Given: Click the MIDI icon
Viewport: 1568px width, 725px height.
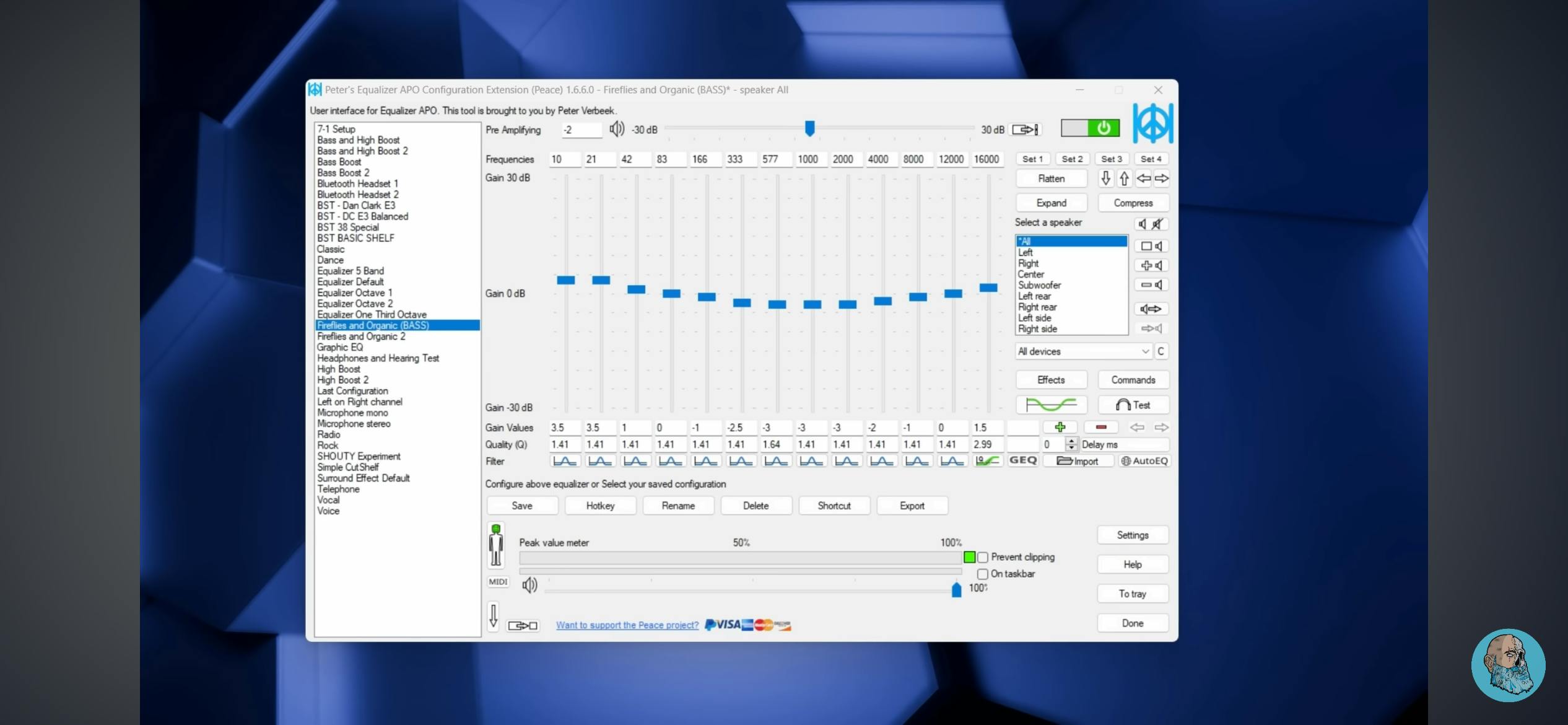Looking at the screenshot, I should coord(497,582).
